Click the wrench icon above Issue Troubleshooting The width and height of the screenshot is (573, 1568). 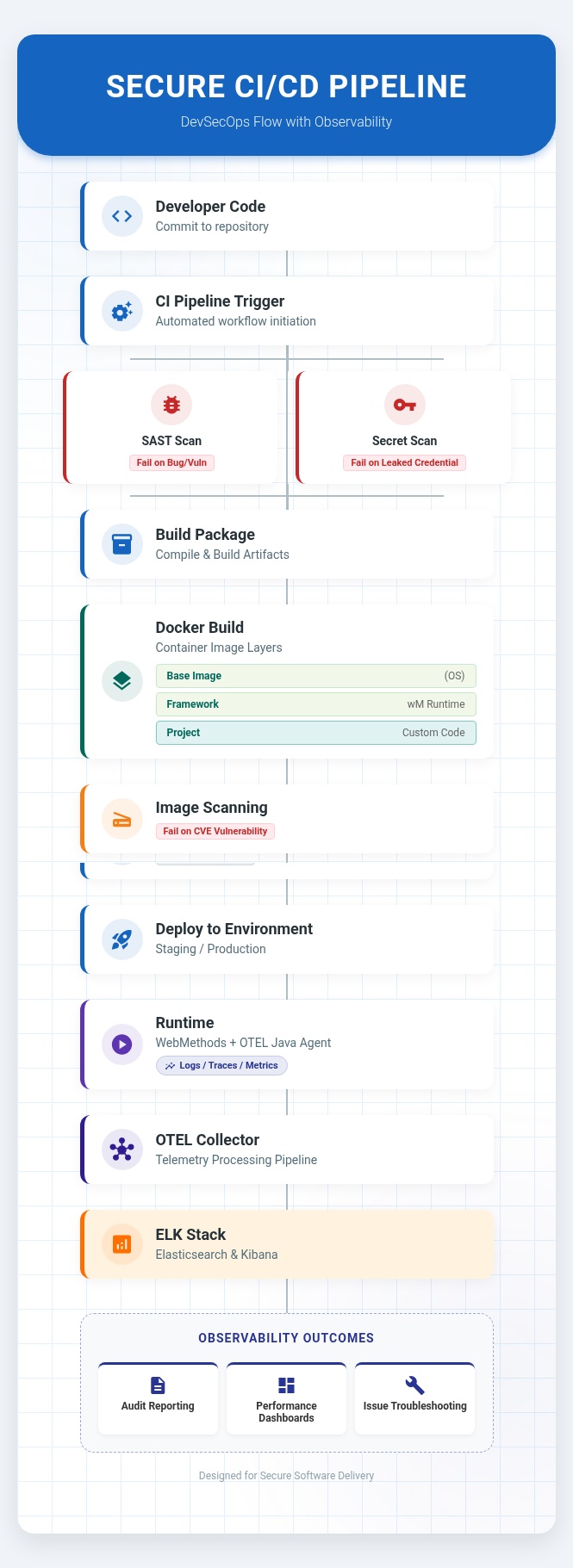pos(414,1385)
